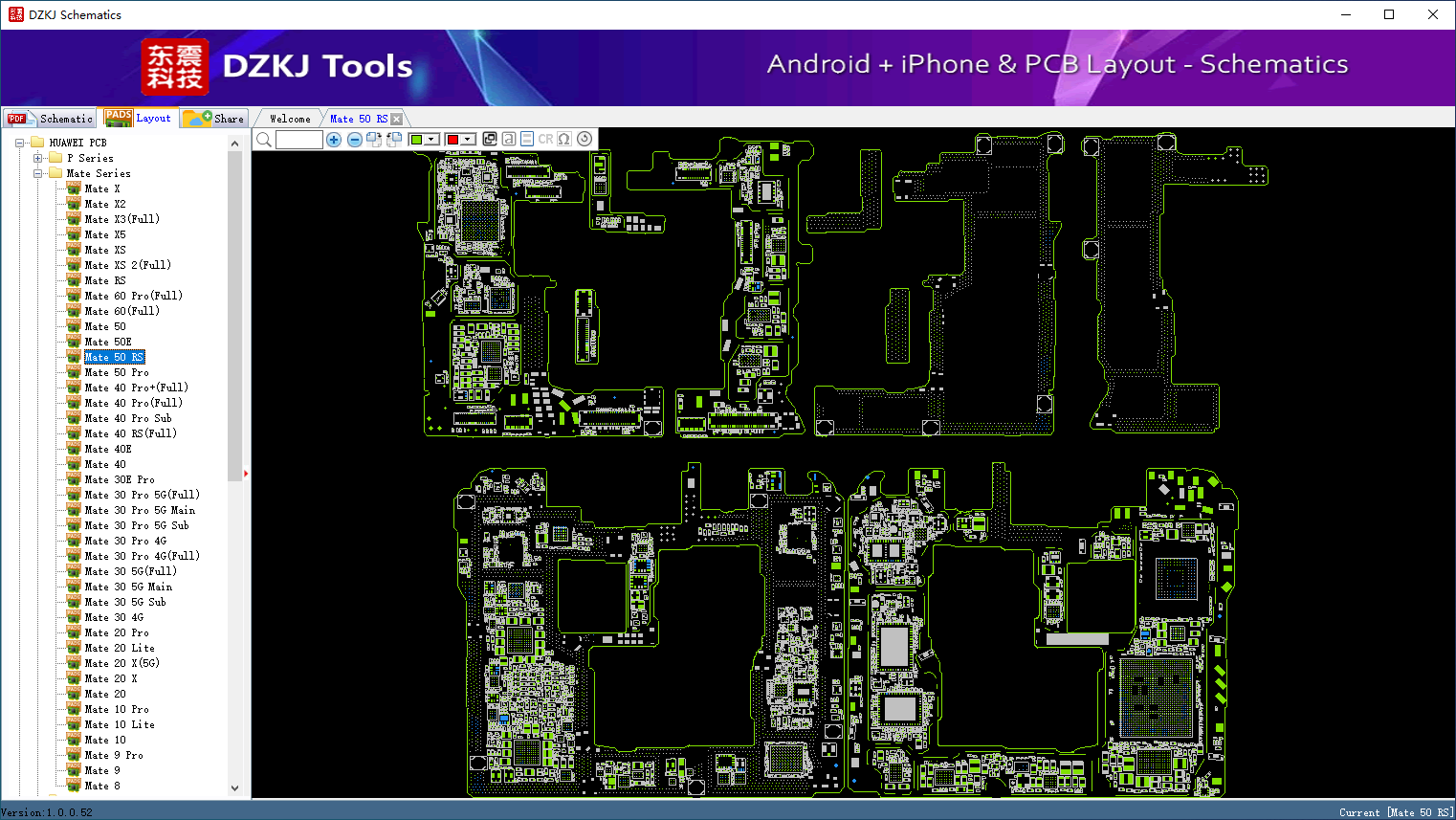Rotate board counter-clockwise icon
The height and width of the screenshot is (820, 1456).
[393, 140]
